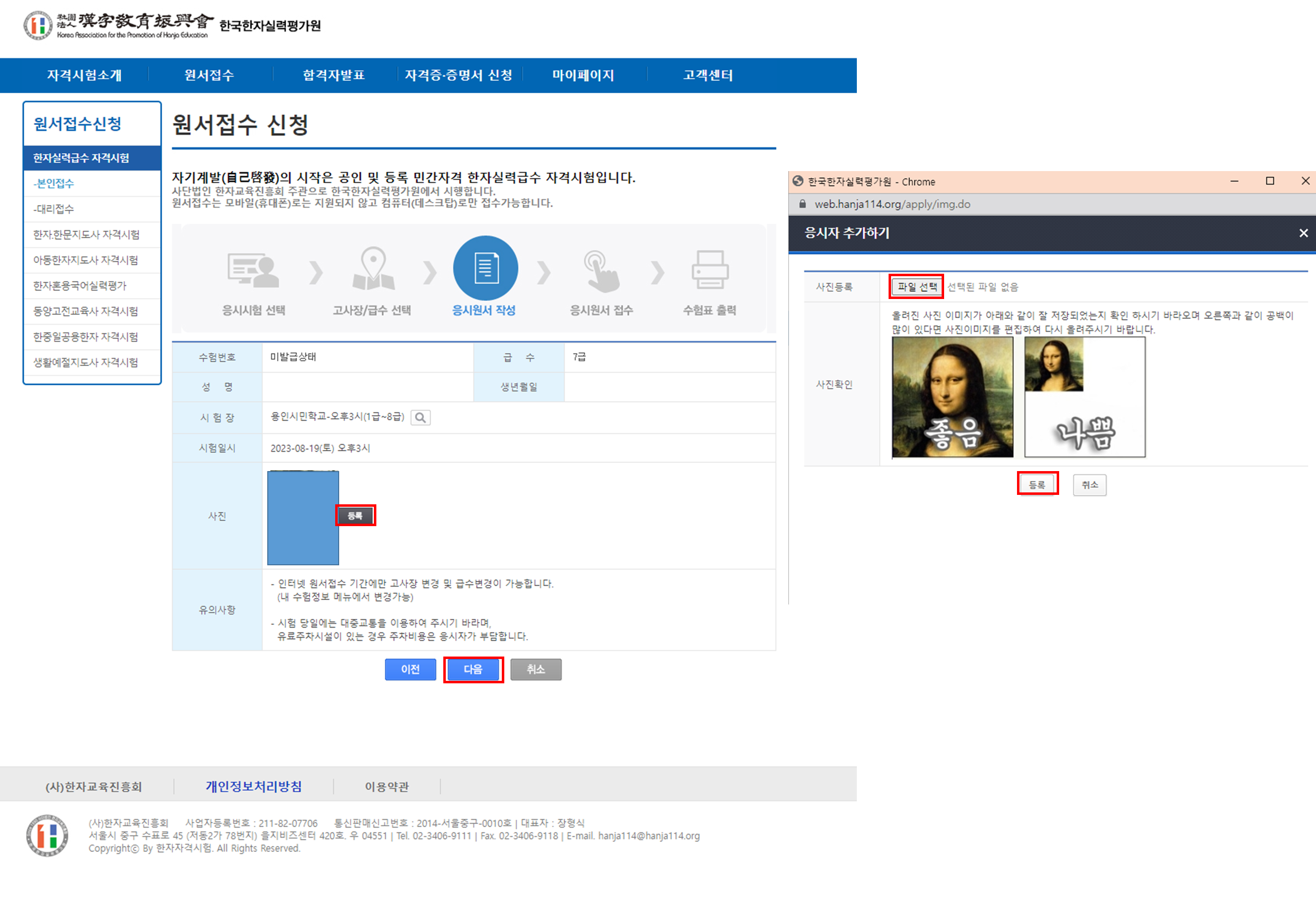Click the 다음 button
This screenshot has height=902, width=1316.
(x=473, y=669)
